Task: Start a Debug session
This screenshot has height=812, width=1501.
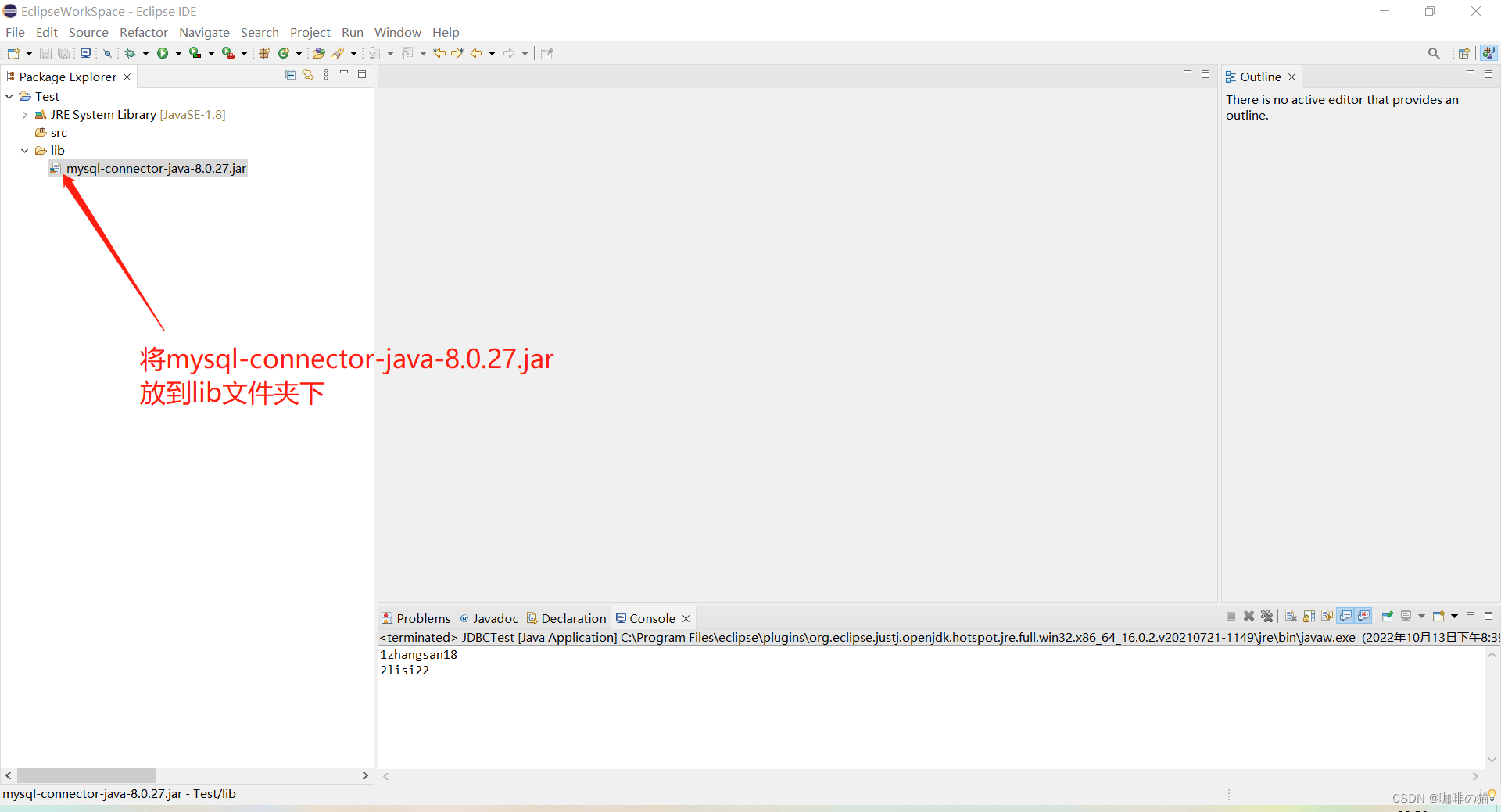Action: (131, 52)
